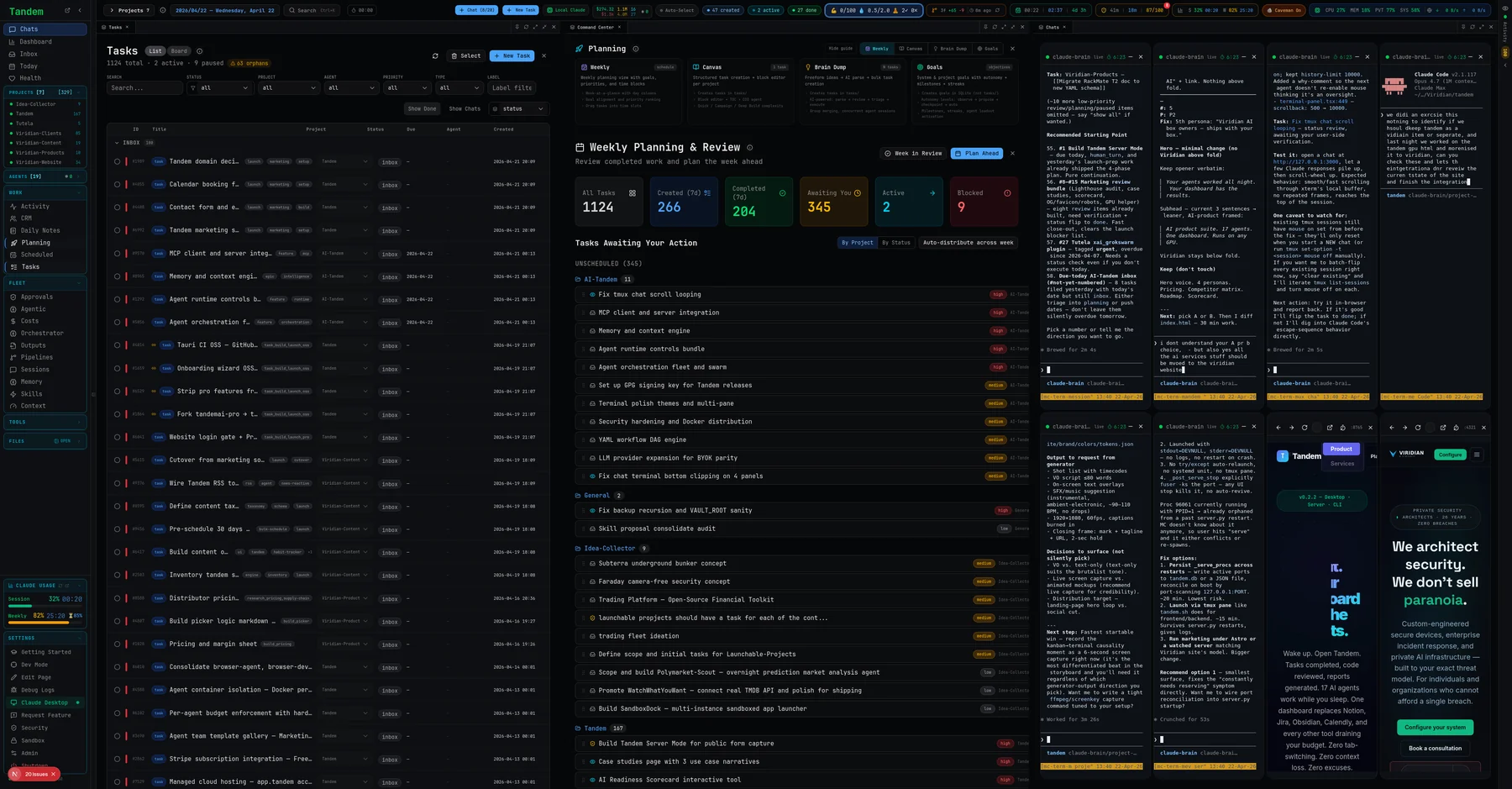Switch to By Status grouping
Screen dimensions: 1512x789
(896, 243)
